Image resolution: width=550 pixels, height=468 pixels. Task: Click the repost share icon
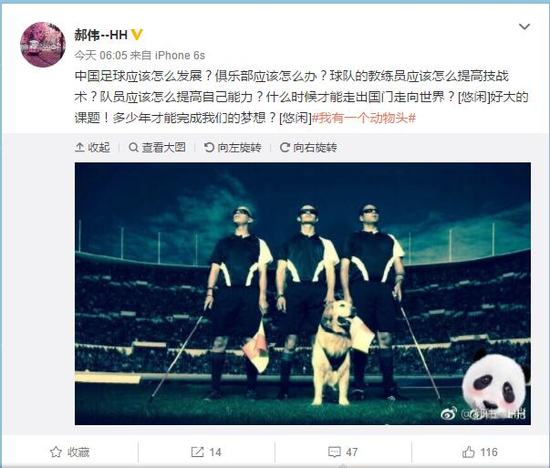[x=197, y=452]
